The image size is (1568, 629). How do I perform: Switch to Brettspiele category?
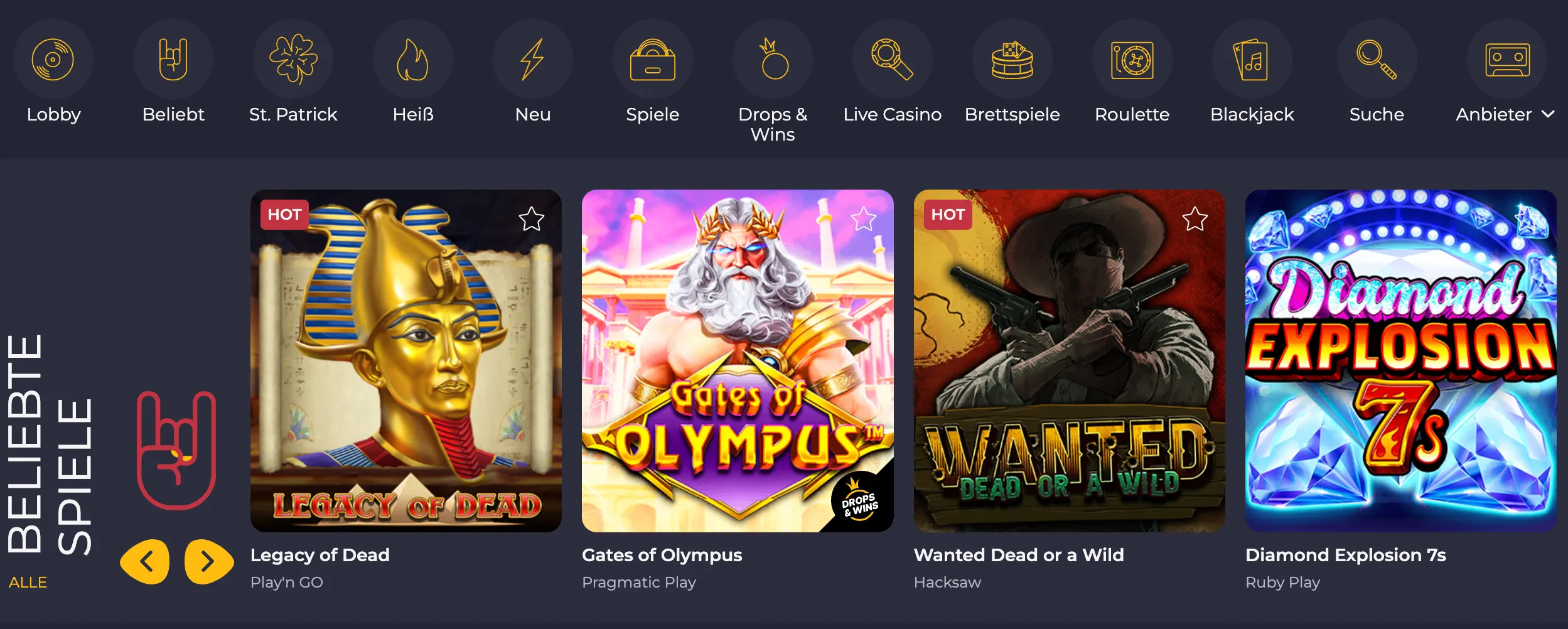click(x=1012, y=114)
